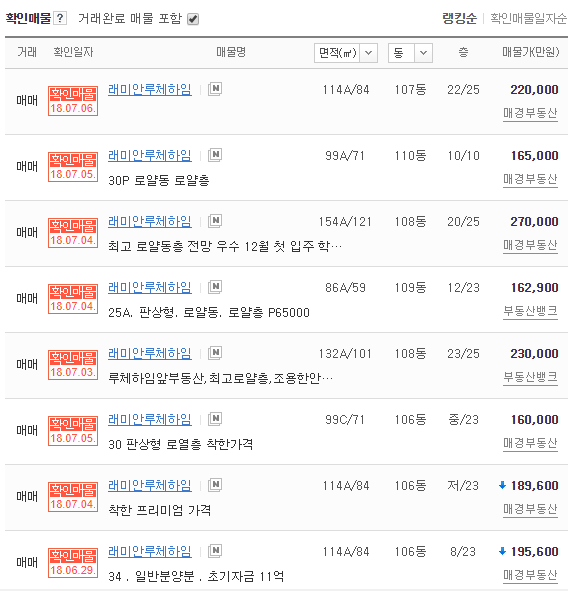This screenshot has width=568, height=591.
Task: Select description '착한 프리미엄 가격'
Action: click(159, 510)
